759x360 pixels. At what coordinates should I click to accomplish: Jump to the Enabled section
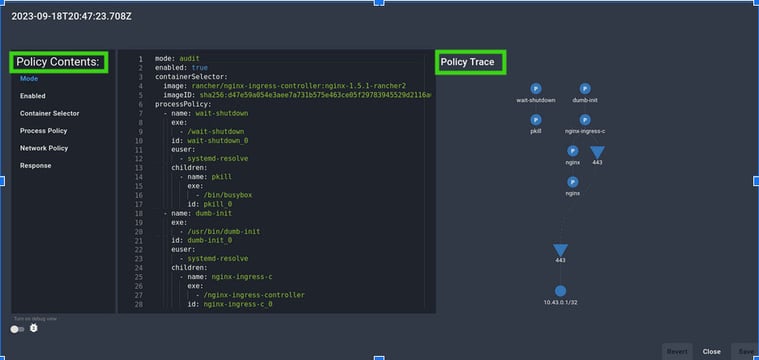tap(32, 96)
